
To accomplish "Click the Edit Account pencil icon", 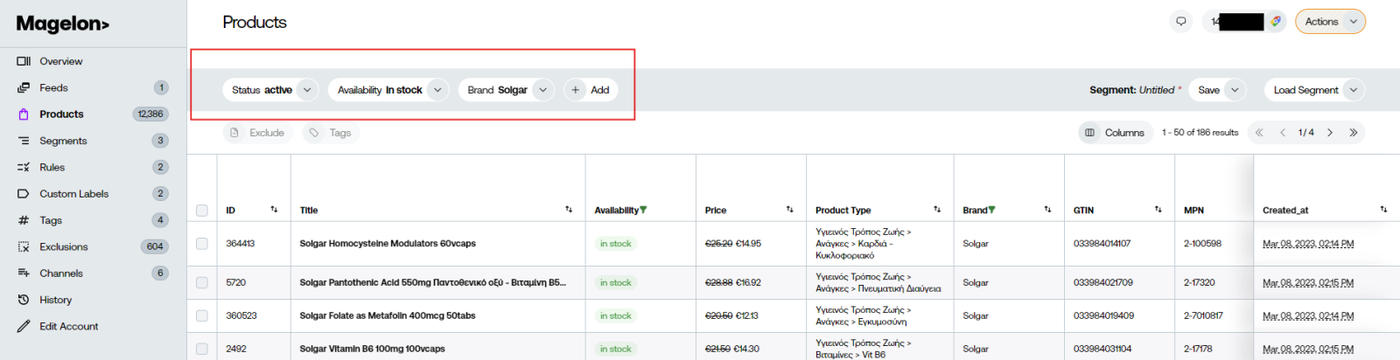I will click(24, 326).
